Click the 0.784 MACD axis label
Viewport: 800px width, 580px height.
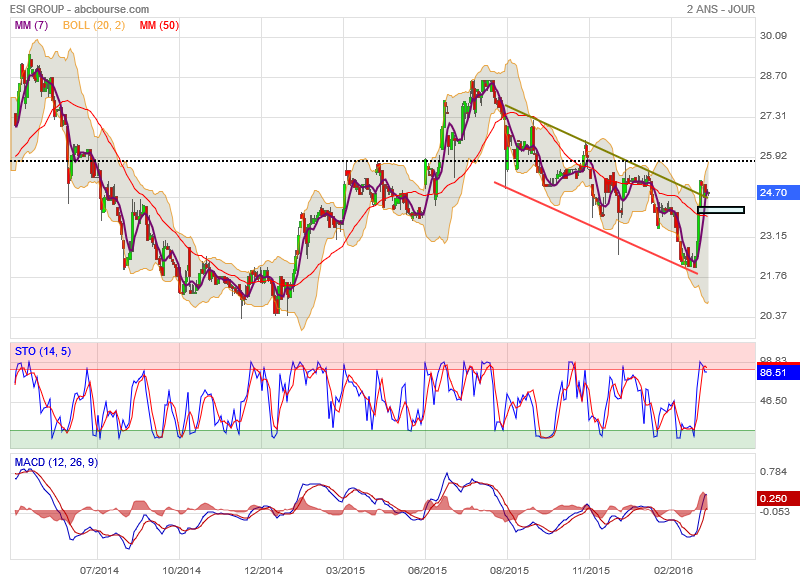click(773, 471)
